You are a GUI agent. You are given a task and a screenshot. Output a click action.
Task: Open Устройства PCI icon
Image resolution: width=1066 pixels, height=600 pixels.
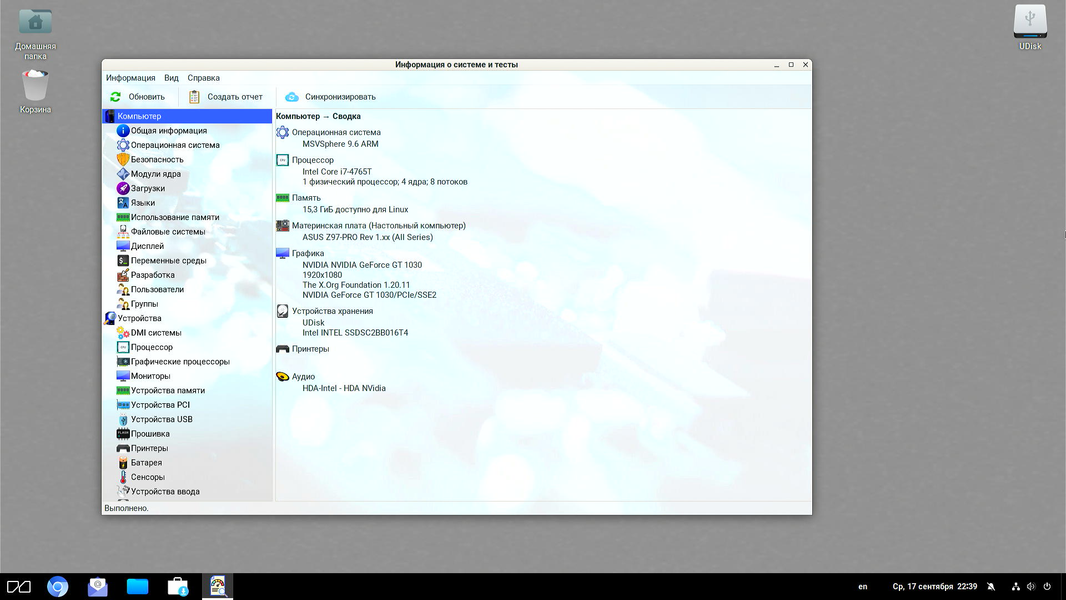(123, 405)
